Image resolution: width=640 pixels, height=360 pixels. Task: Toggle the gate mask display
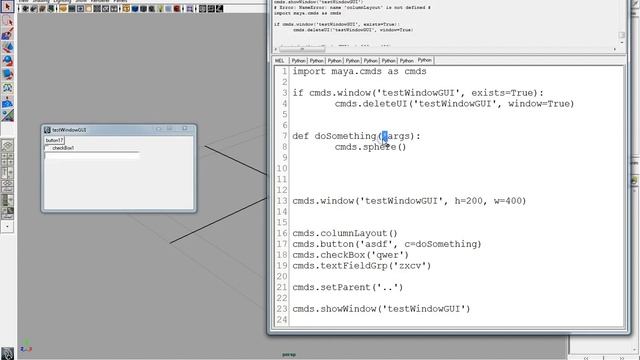pyautogui.click(x=88, y=9)
